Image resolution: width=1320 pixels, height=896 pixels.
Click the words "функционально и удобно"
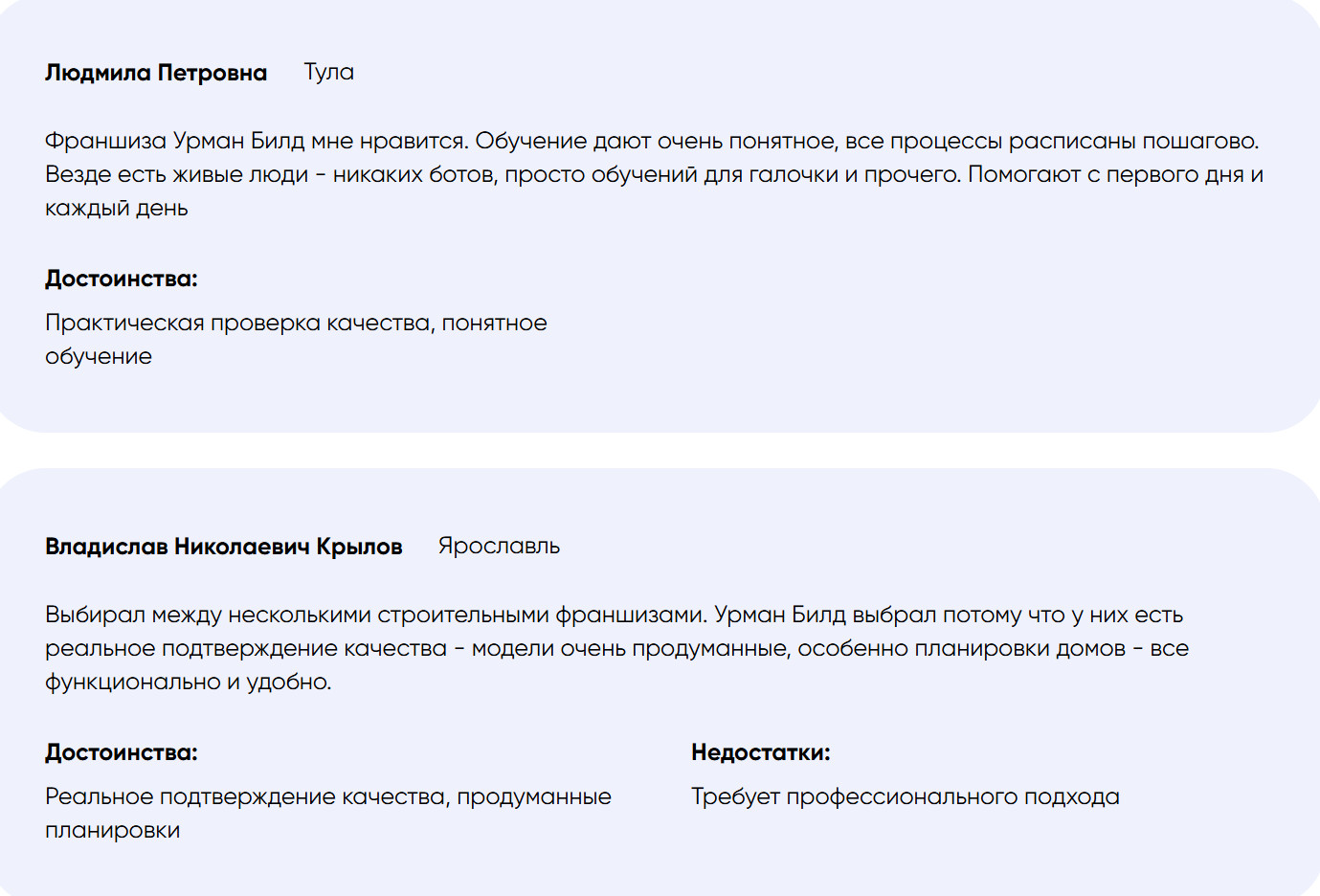pos(188,682)
